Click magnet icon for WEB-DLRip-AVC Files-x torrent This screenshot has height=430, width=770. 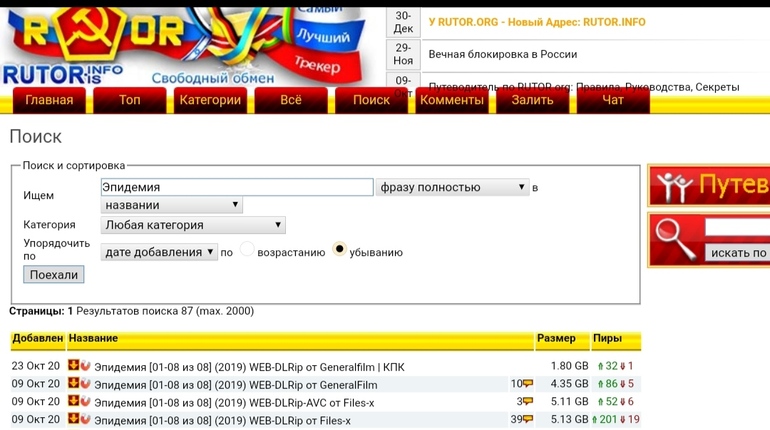[x=85, y=402]
